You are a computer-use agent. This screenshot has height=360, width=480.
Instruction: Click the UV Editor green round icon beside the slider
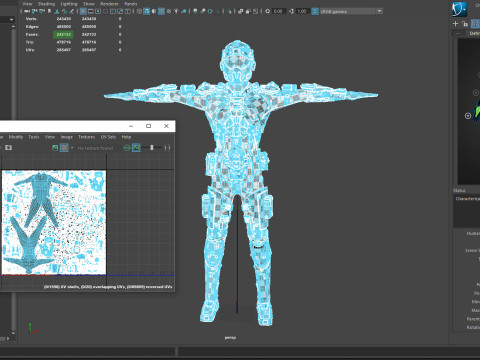coord(127,147)
